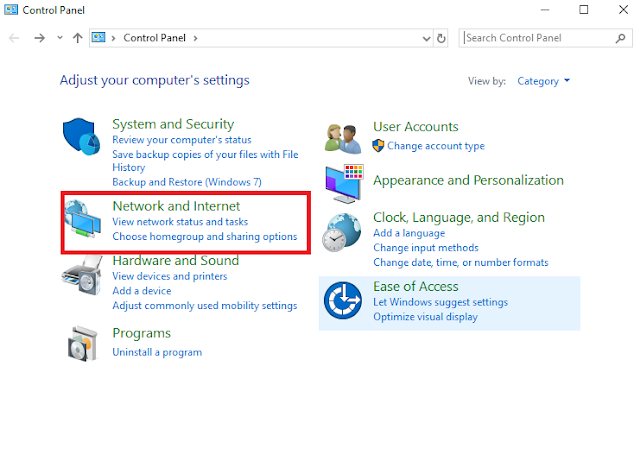Open the System and Security shield icon

[82, 137]
